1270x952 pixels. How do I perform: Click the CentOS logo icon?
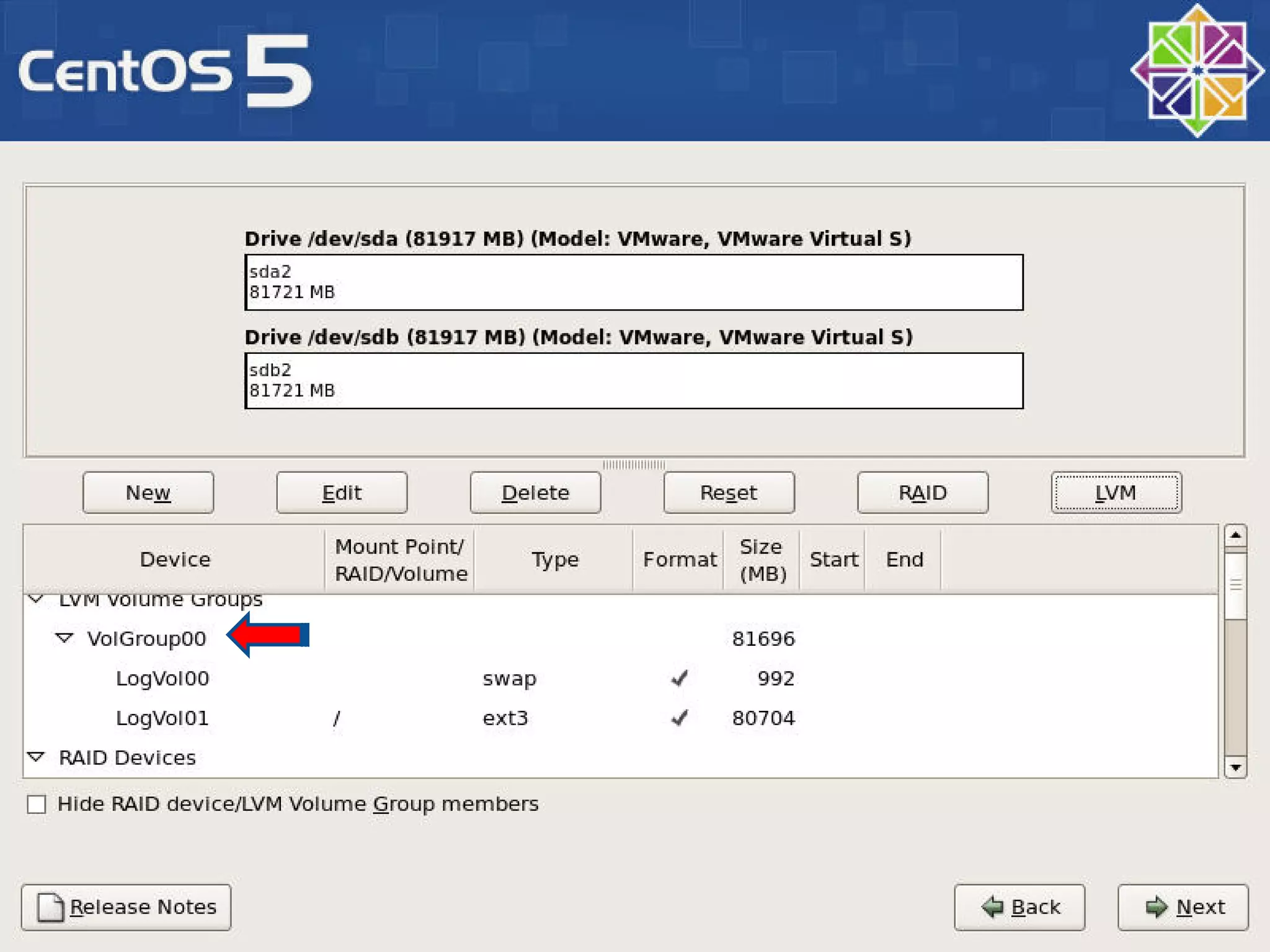[1196, 70]
